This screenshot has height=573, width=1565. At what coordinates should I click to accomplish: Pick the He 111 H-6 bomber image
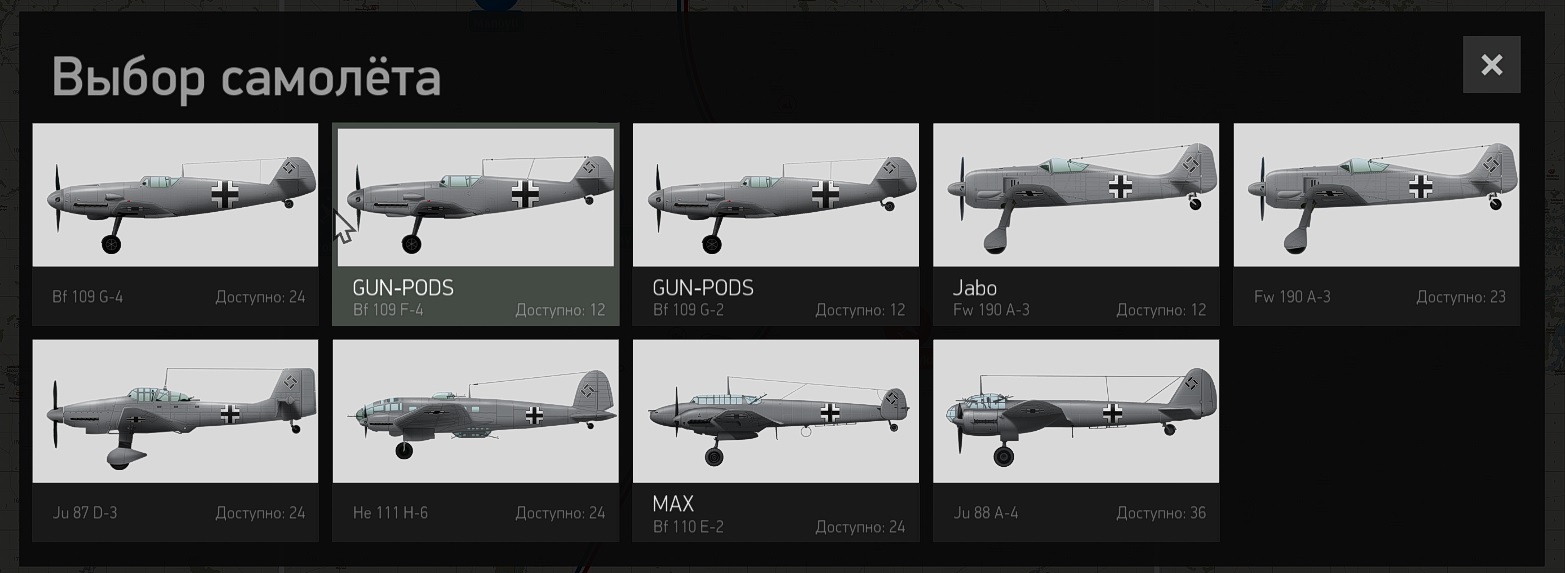[476, 411]
